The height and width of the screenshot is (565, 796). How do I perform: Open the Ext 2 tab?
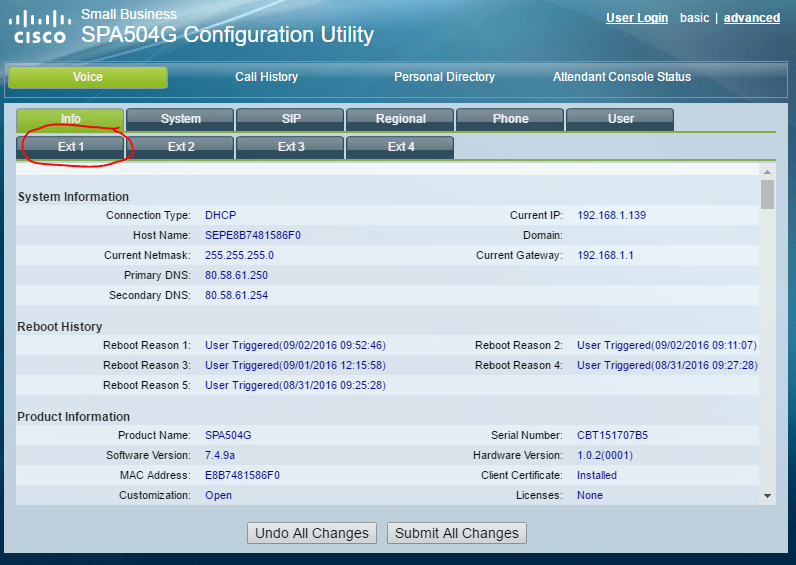pyautogui.click(x=180, y=147)
